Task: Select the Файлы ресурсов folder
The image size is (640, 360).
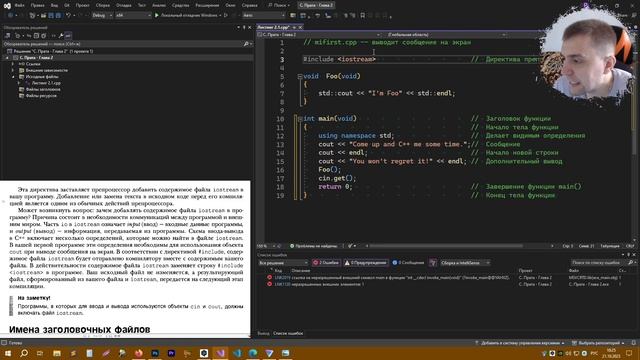Action: click(41, 96)
